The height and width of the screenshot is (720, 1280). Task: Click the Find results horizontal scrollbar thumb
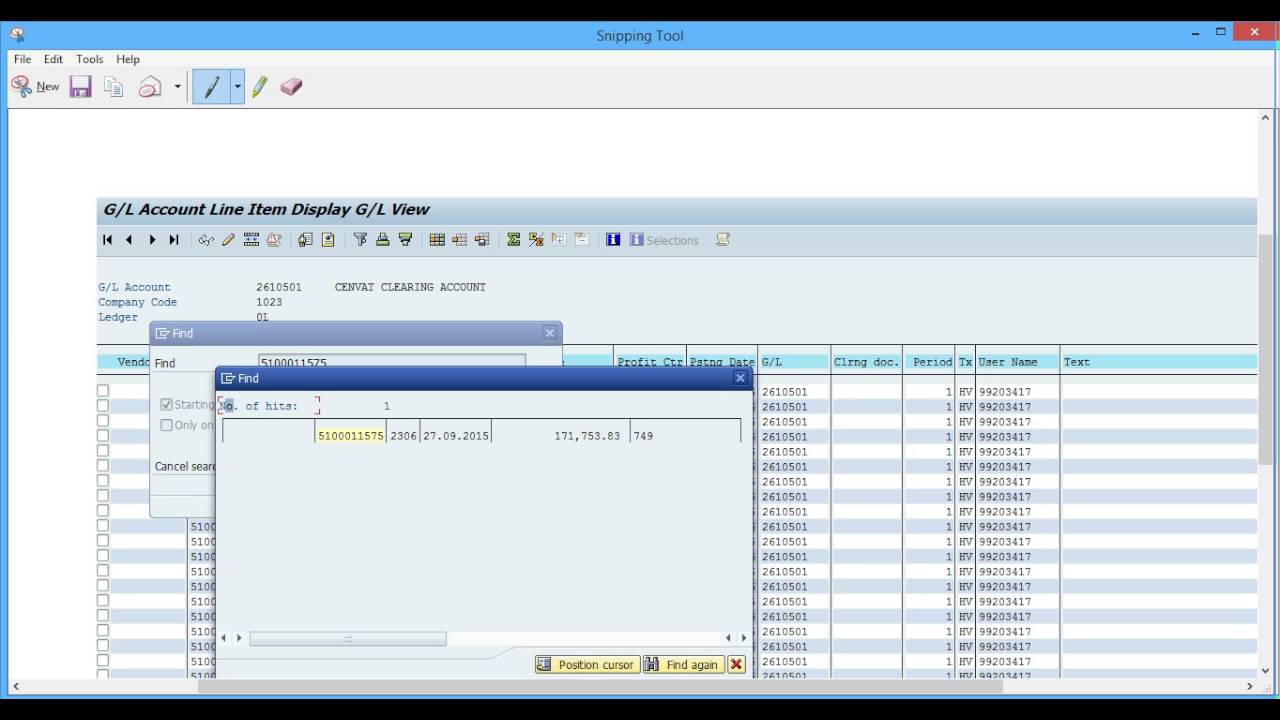click(348, 638)
